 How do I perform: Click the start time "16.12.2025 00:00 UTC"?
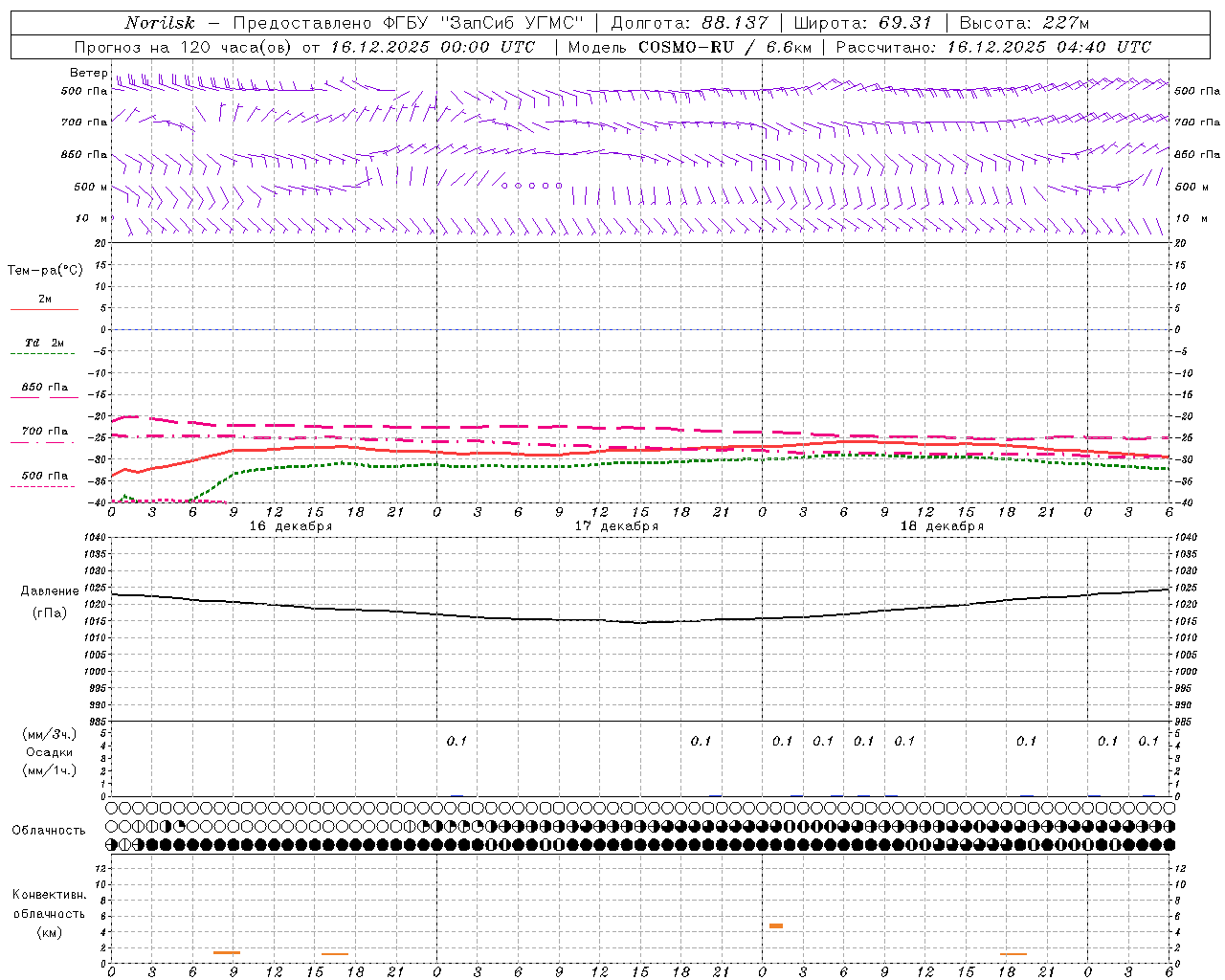(433, 47)
